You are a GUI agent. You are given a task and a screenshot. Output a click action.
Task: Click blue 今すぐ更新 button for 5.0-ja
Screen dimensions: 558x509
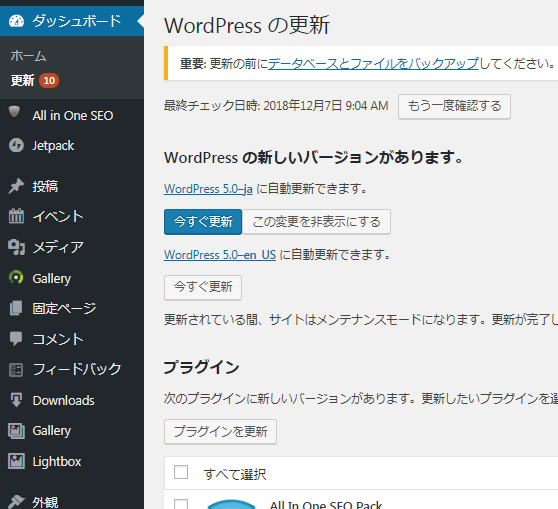pyautogui.click(x=203, y=222)
